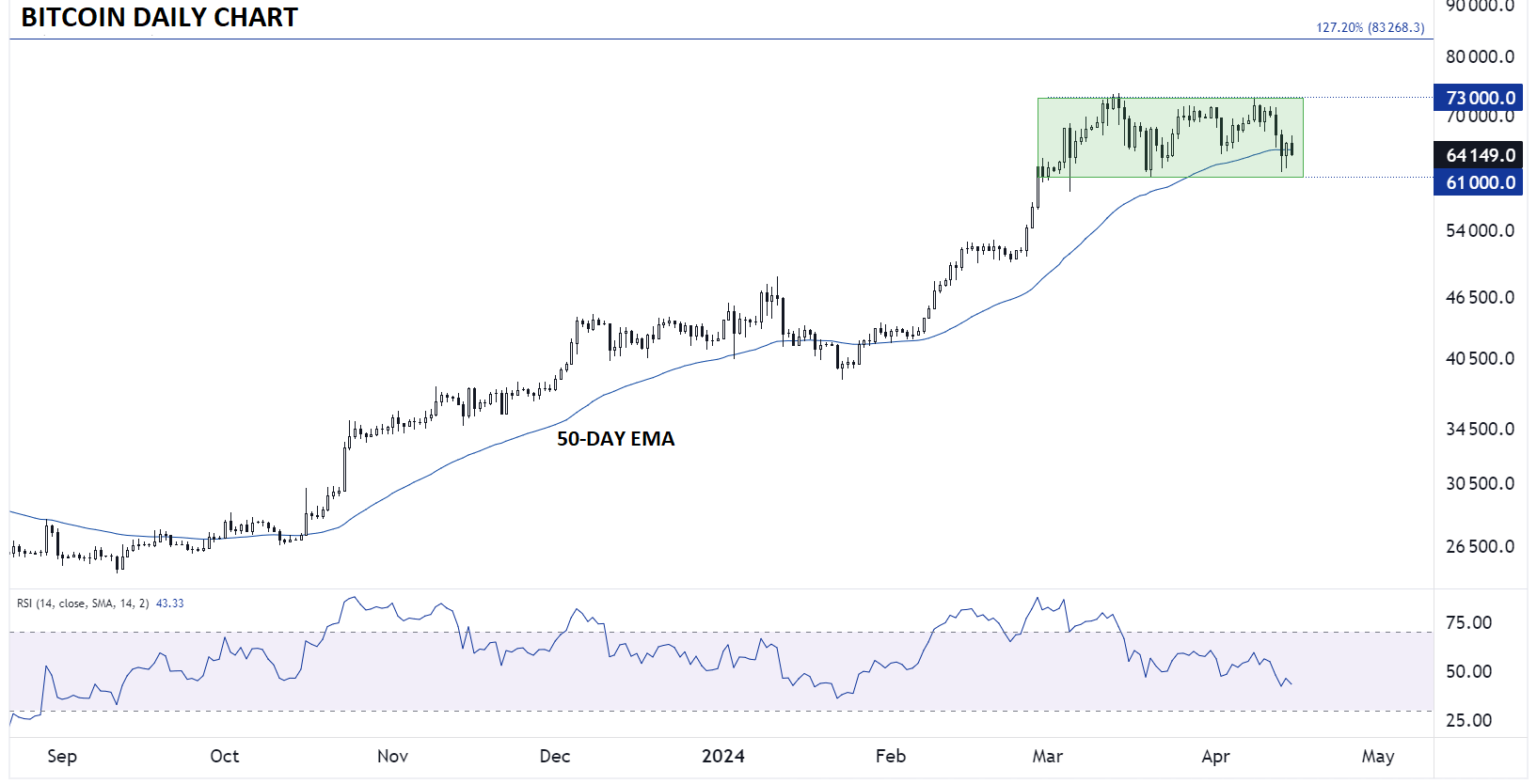Click the 34 500.0 price axis label
1537x784 pixels.
[1480, 429]
